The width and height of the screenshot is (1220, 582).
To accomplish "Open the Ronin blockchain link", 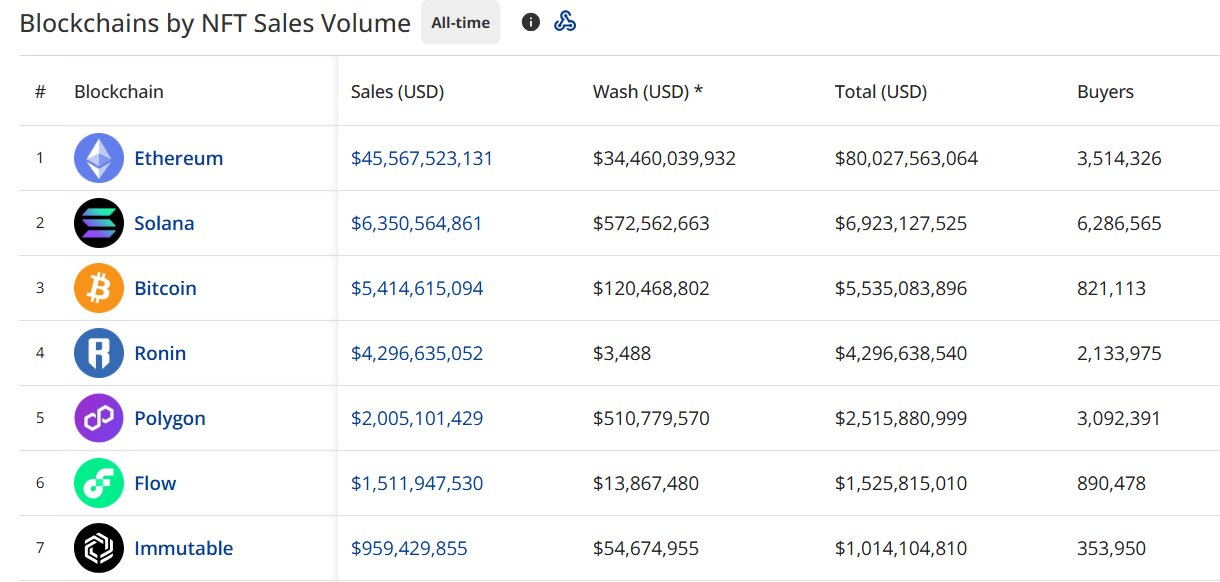I will pyautogui.click(x=160, y=353).
